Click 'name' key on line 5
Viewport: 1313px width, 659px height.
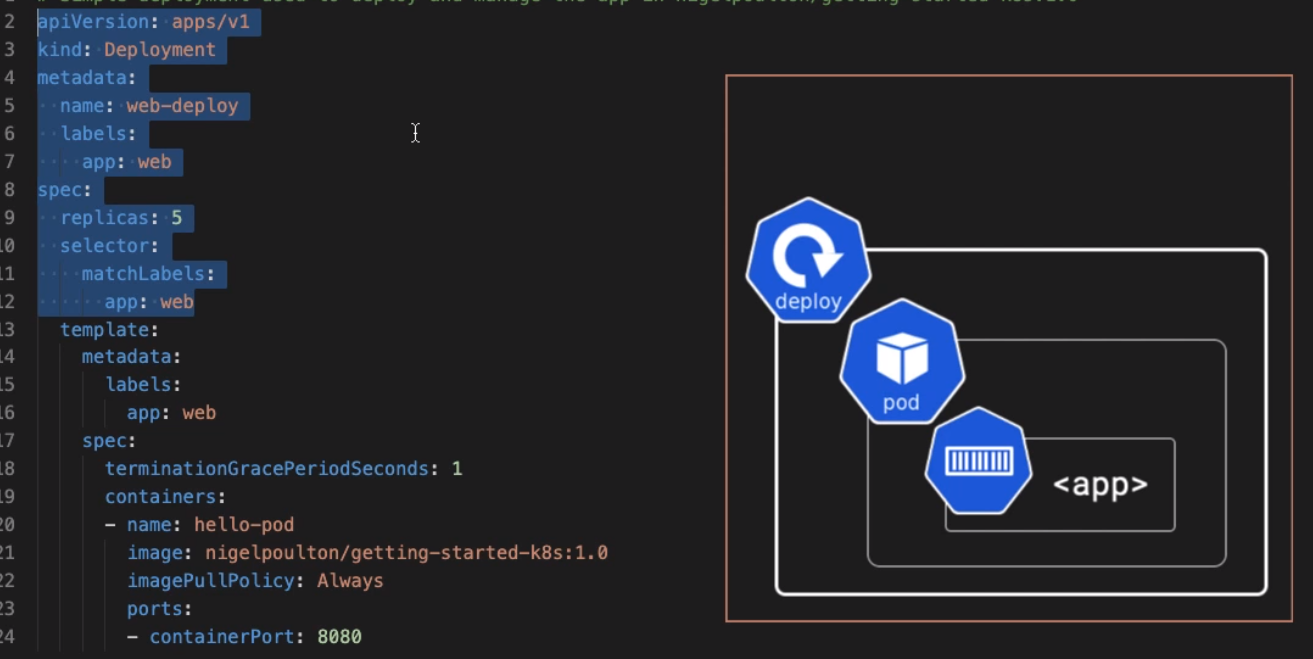[82, 105]
